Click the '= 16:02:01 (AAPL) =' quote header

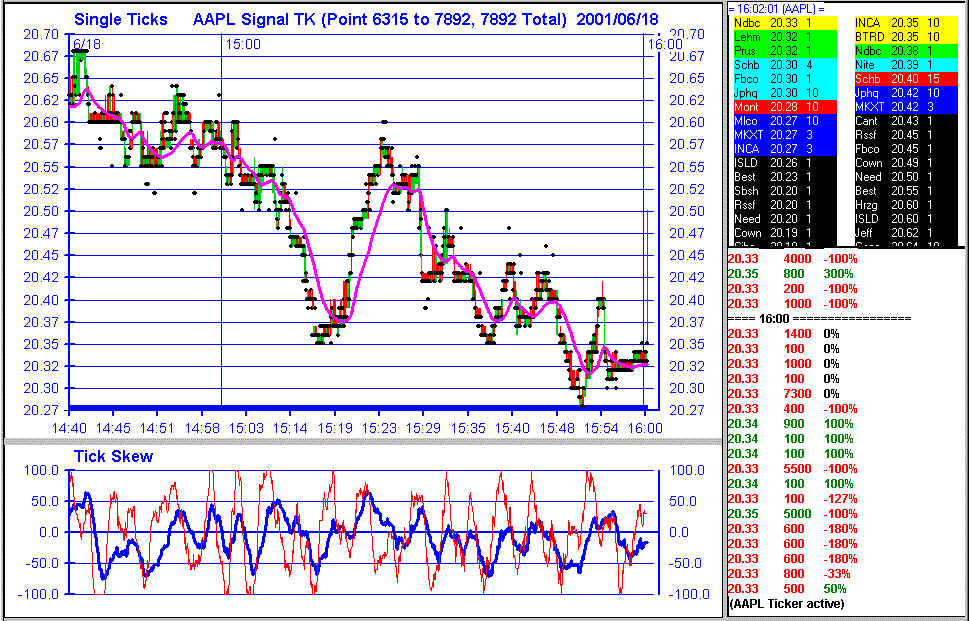(x=777, y=9)
